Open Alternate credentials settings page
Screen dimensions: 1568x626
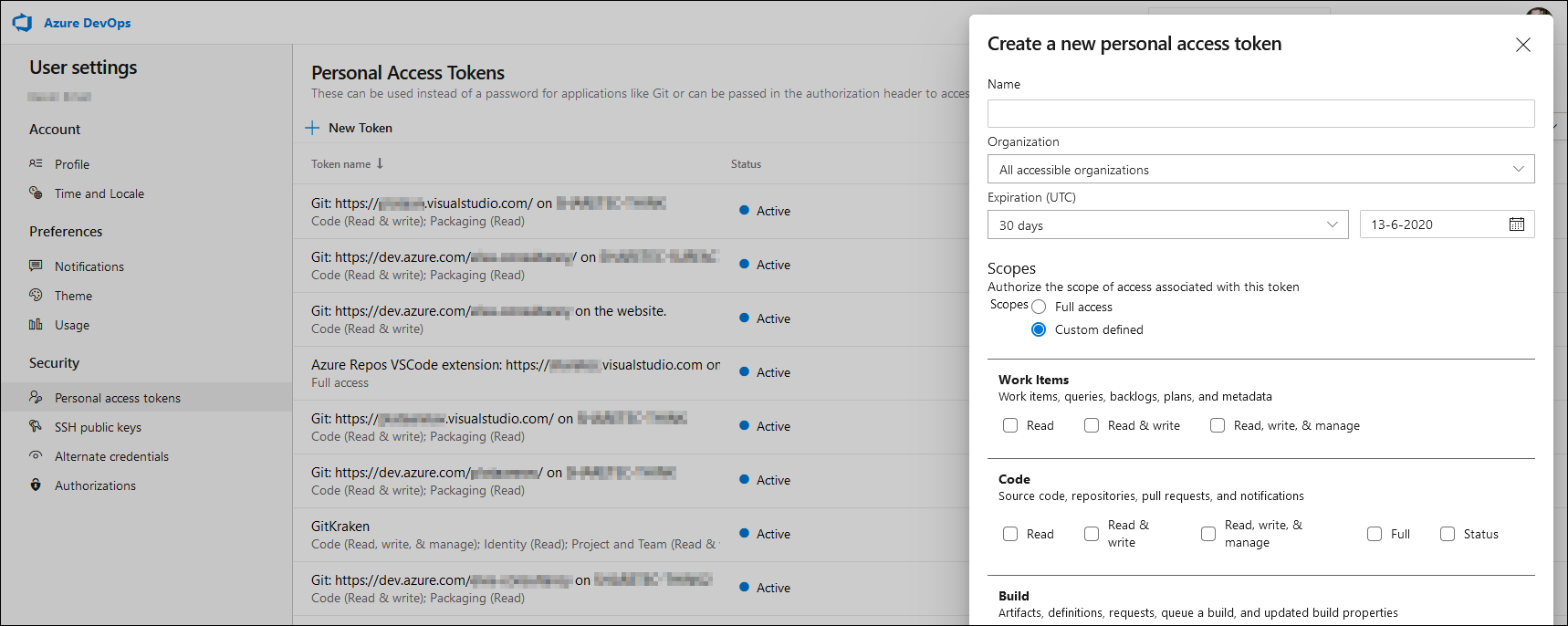click(x=111, y=456)
